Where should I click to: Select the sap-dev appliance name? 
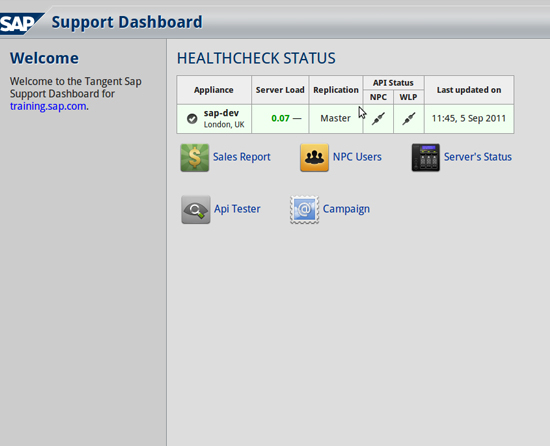(x=221, y=113)
